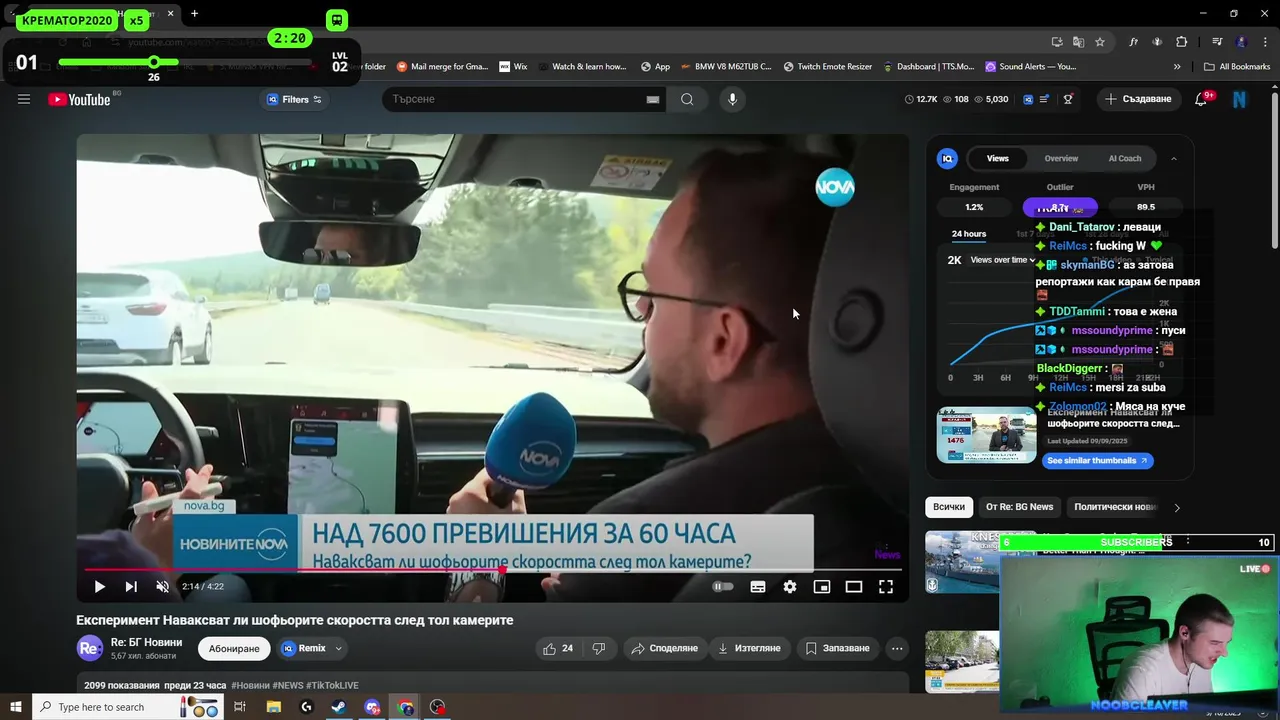This screenshot has width=1280, height=720.
Task: Focus the Търсене search field
Action: (x=515, y=99)
